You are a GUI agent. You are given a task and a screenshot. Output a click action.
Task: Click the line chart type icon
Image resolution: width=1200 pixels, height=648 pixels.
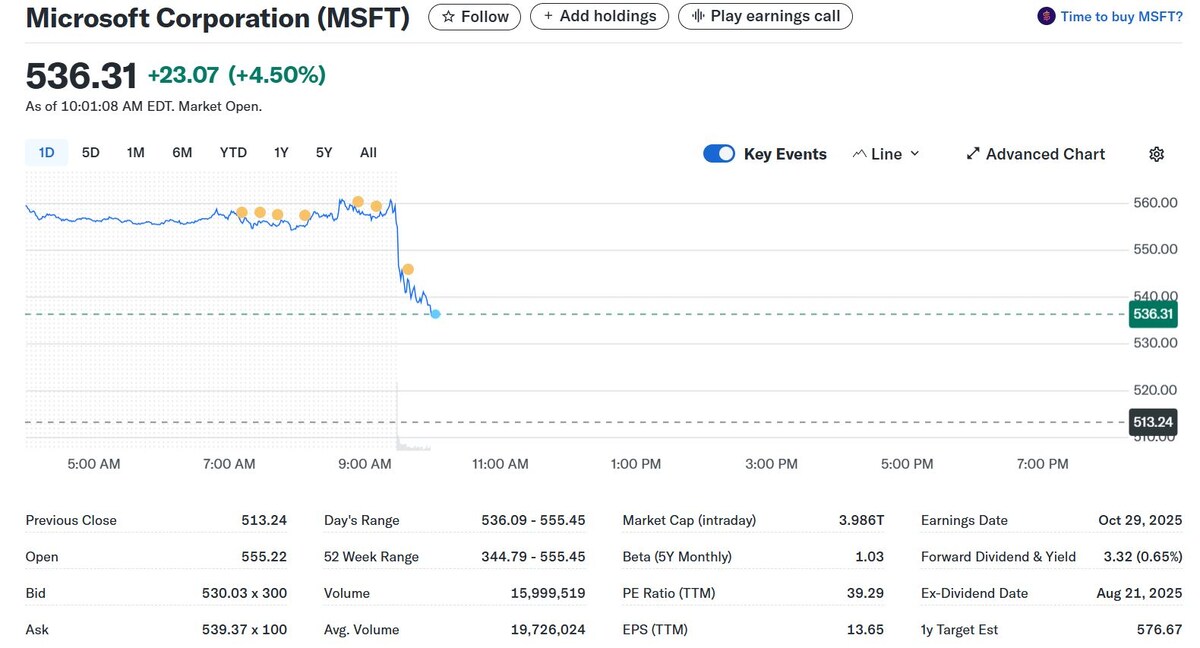point(859,153)
